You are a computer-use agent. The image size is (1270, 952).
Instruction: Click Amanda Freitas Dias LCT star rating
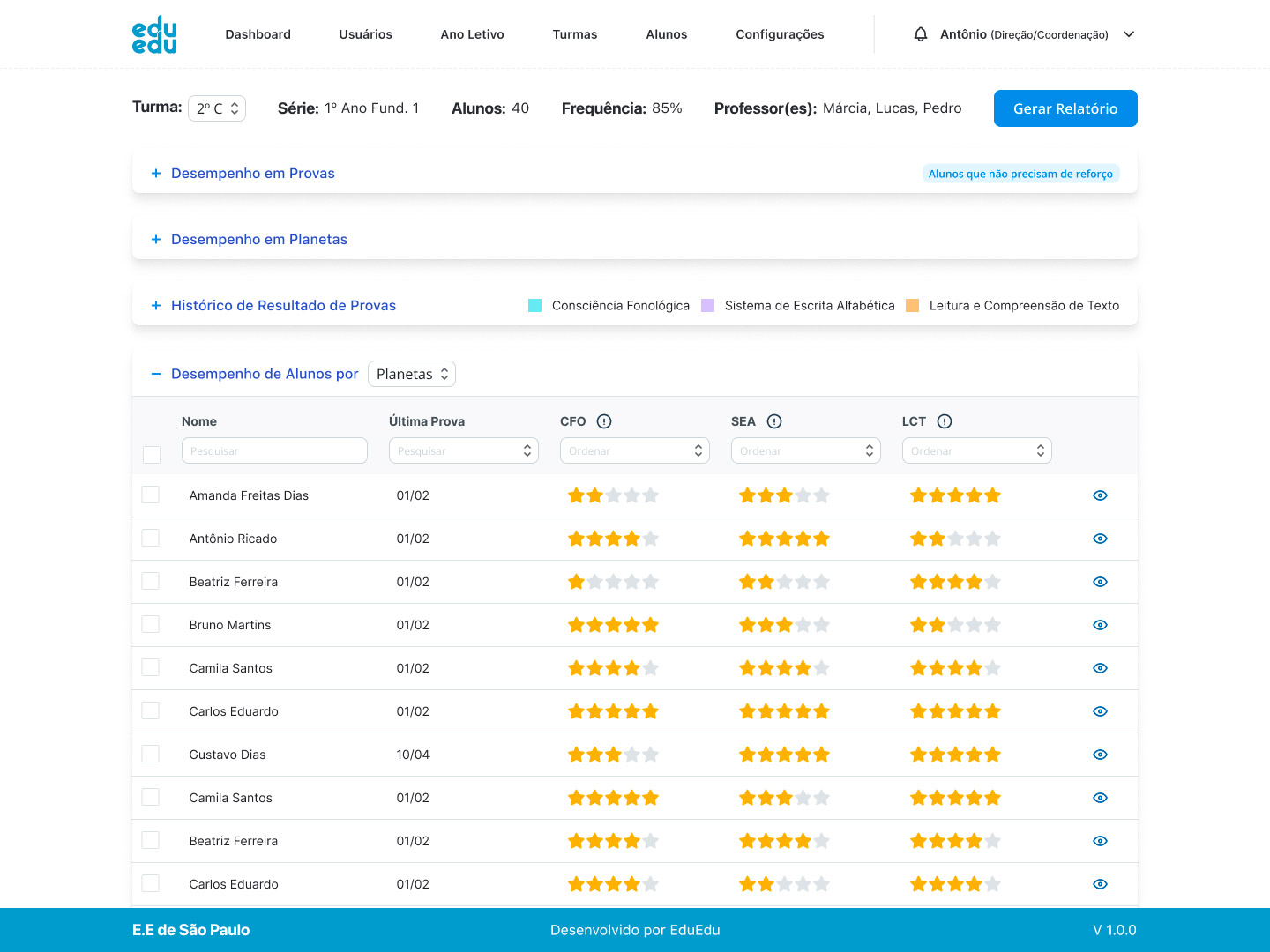pos(955,495)
